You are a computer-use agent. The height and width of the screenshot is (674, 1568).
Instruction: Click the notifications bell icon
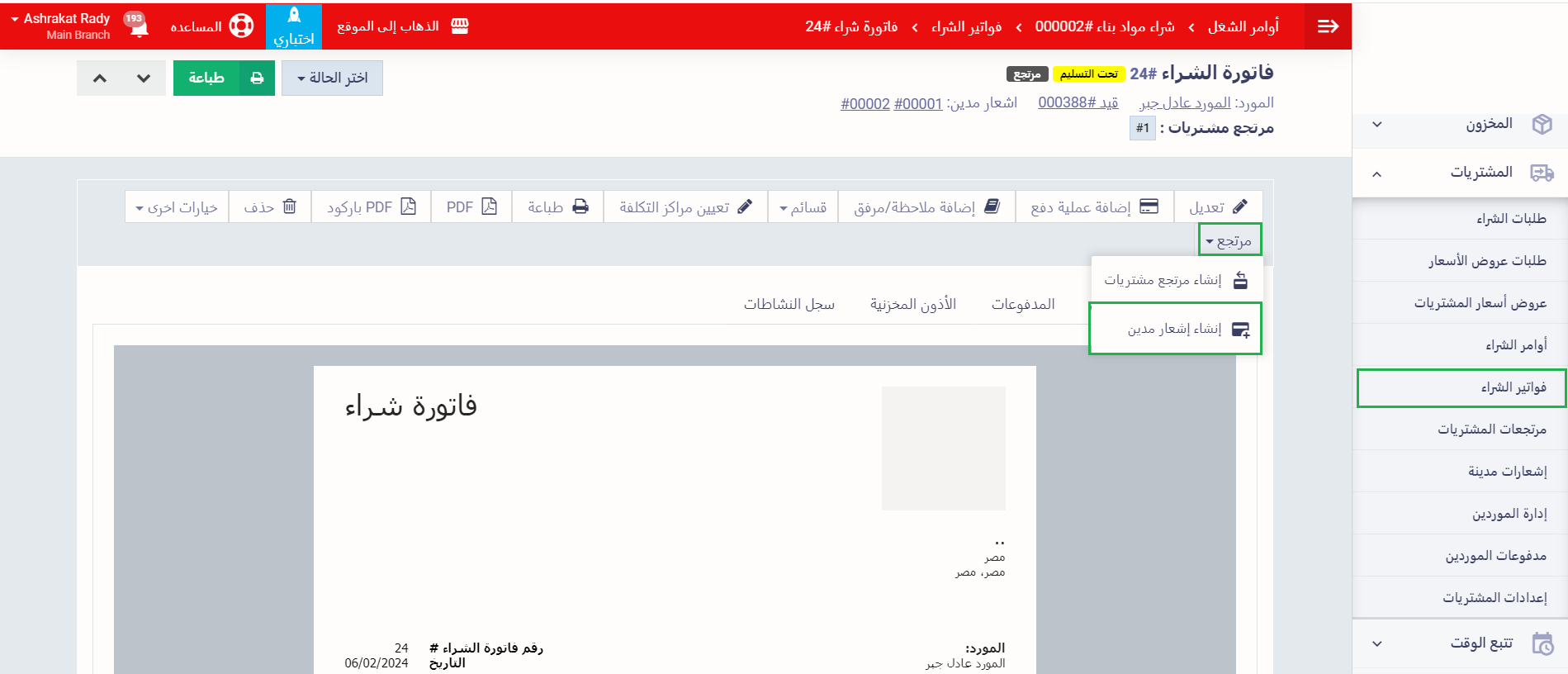coord(139,26)
